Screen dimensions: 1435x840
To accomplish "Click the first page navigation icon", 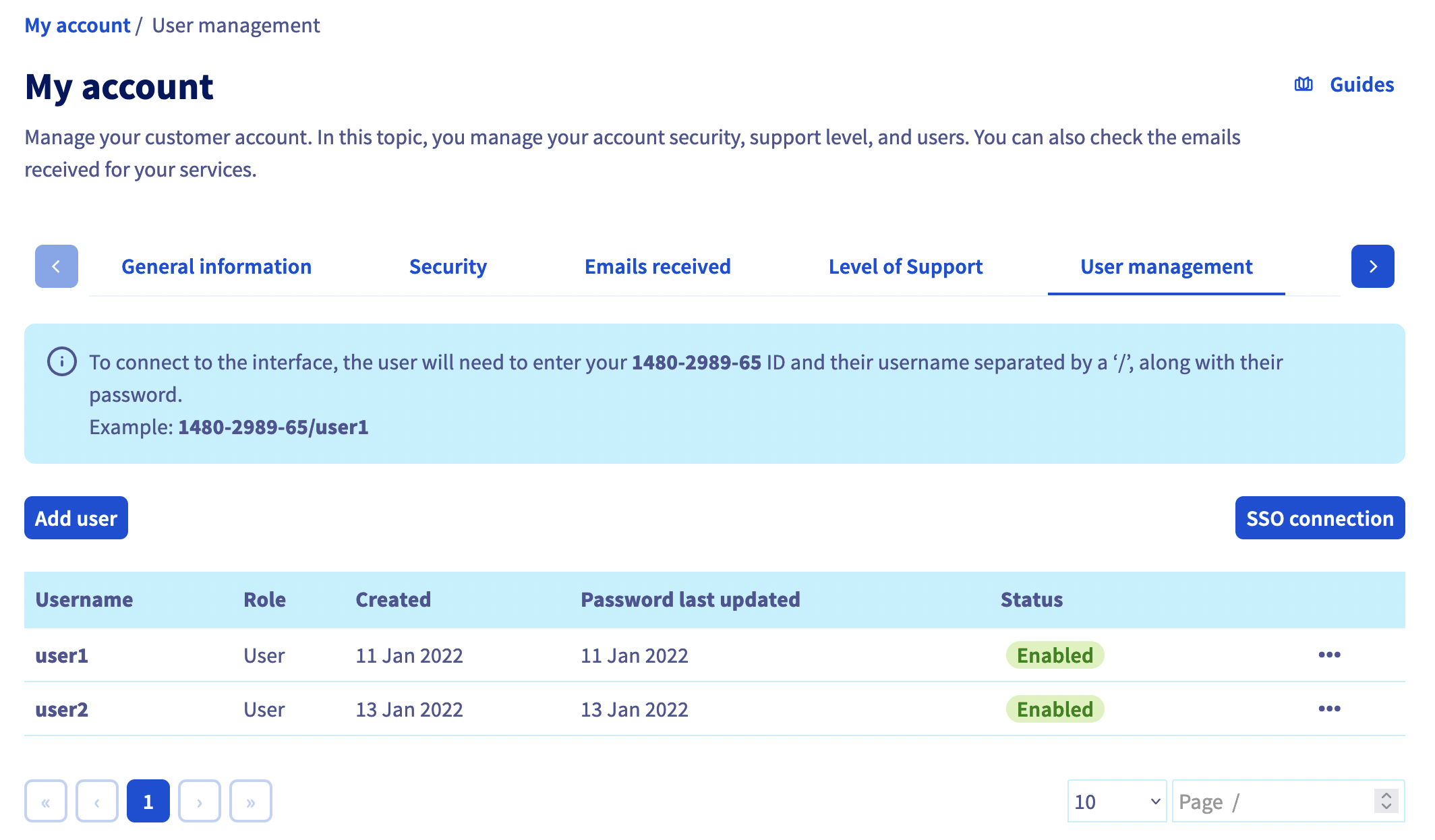I will click(45, 801).
